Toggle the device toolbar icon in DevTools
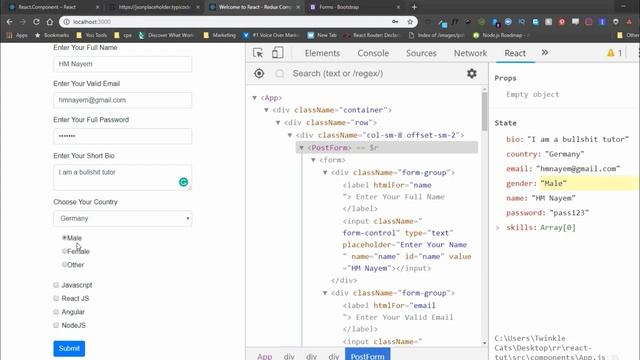The image size is (640, 360). 278,53
